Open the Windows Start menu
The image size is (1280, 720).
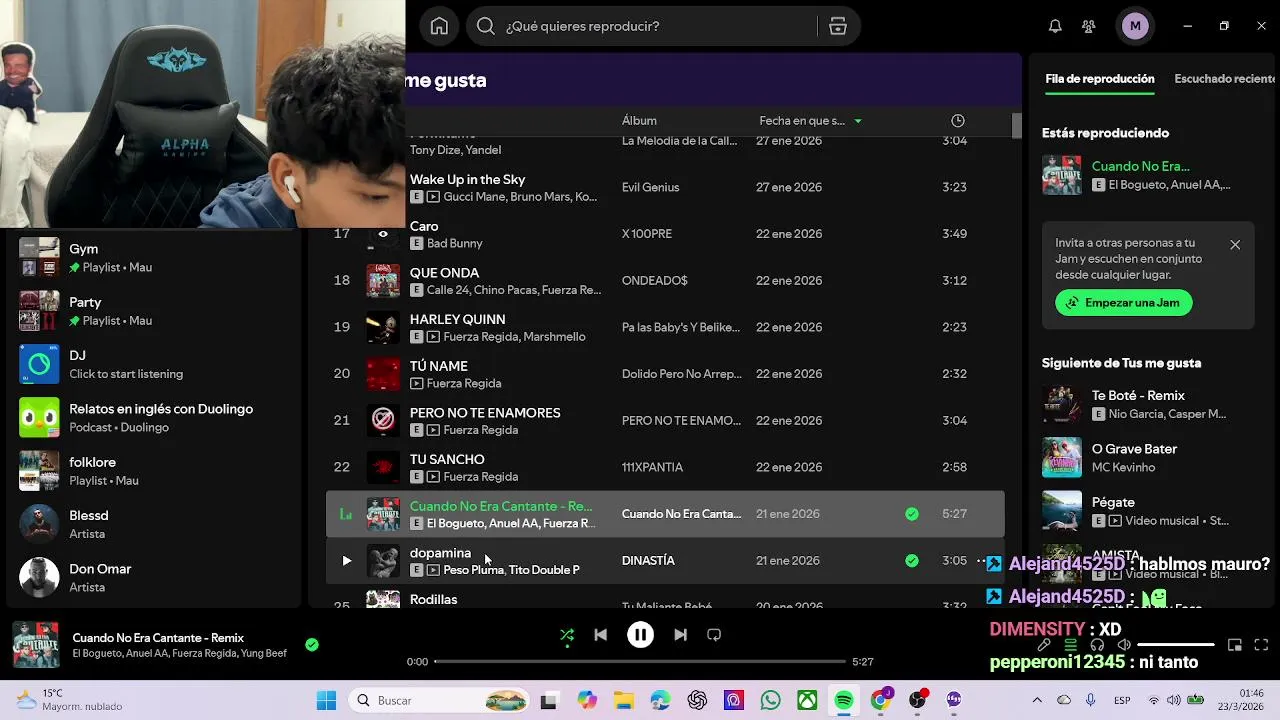click(327, 701)
